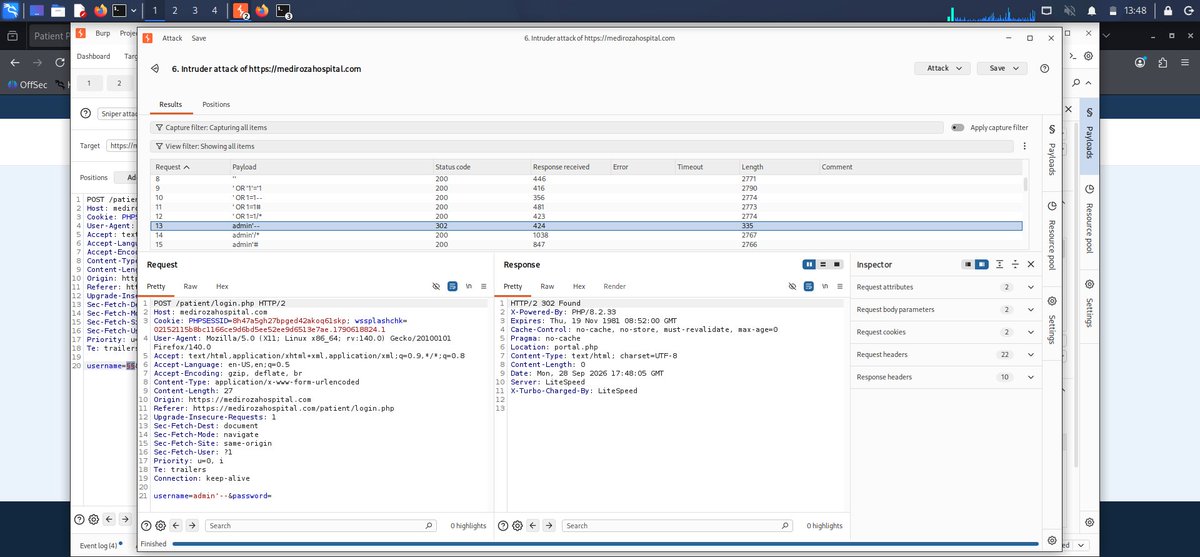Toggle newline \n display in Response panel

click(x=825, y=286)
